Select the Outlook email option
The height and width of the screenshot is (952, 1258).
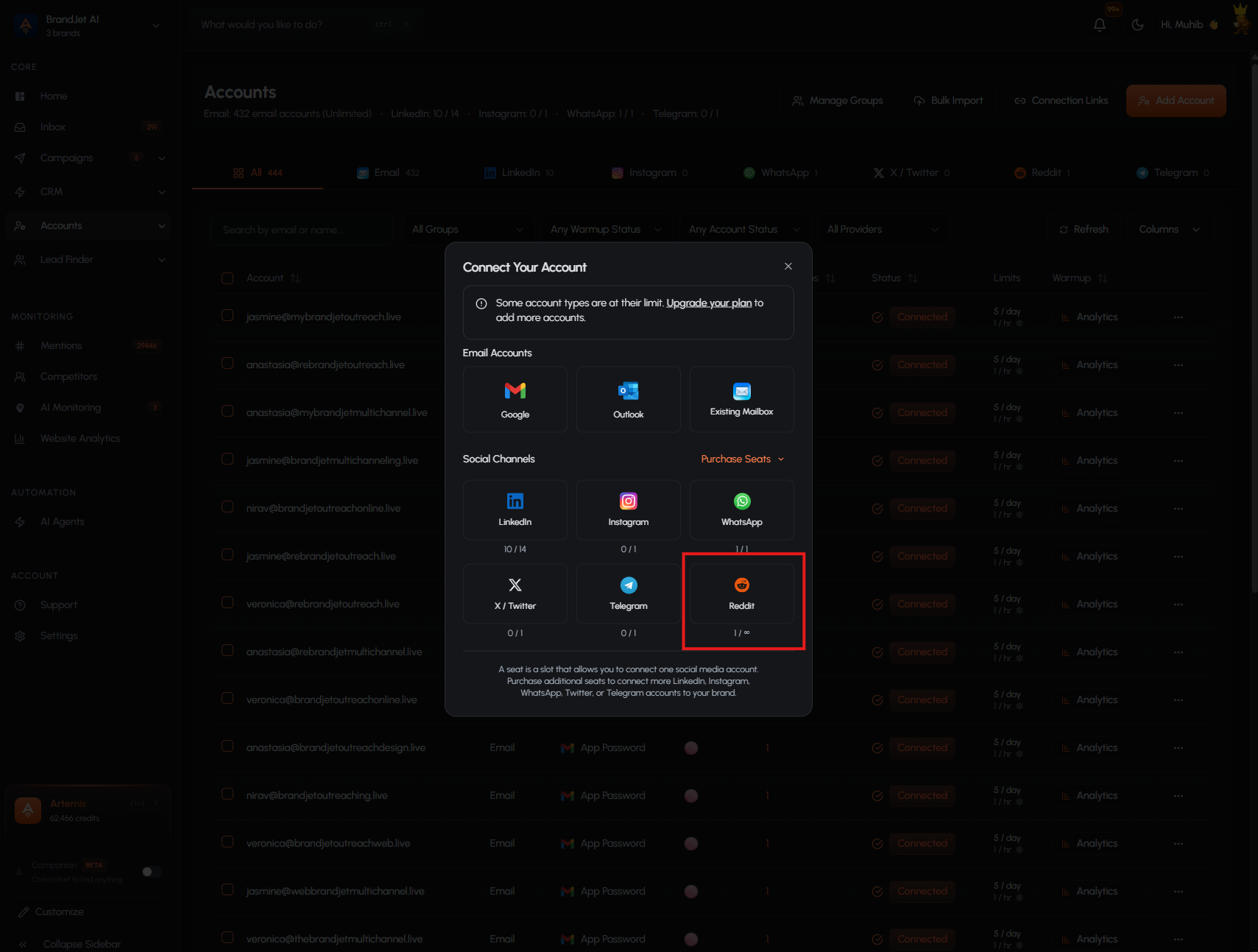click(x=628, y=400)
